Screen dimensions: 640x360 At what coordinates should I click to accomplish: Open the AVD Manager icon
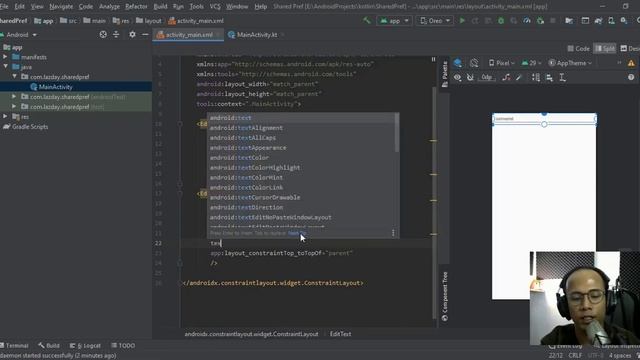coord(611,20)
